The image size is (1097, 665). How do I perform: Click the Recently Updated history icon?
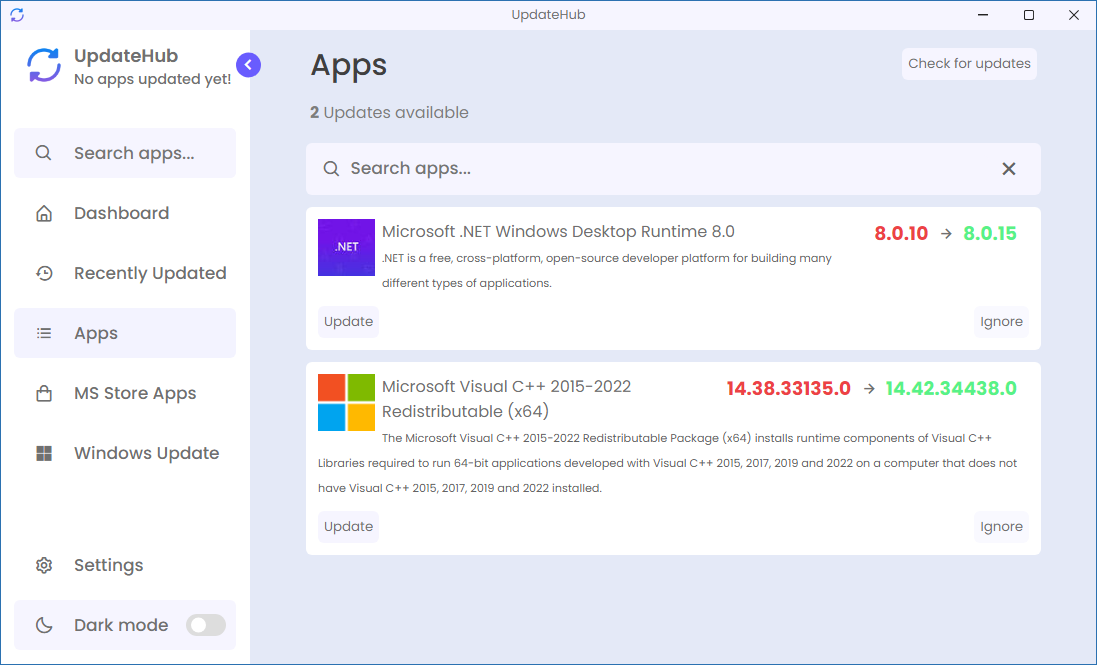pos(44,273)
